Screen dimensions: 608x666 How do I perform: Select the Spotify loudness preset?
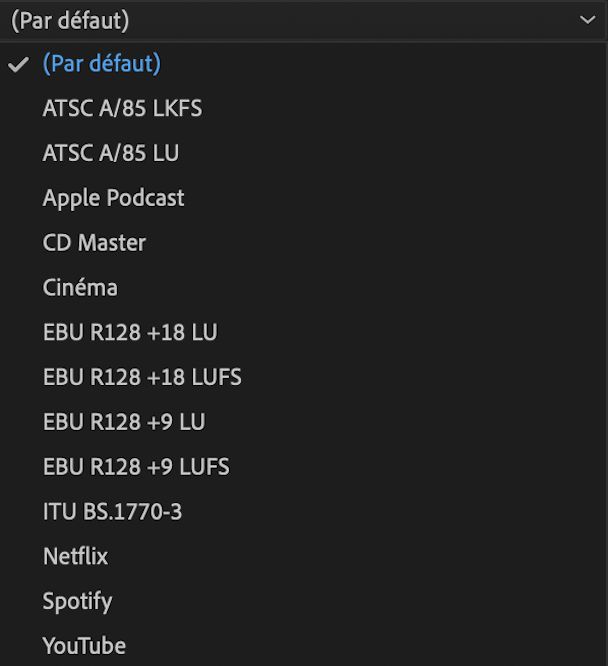77,601
